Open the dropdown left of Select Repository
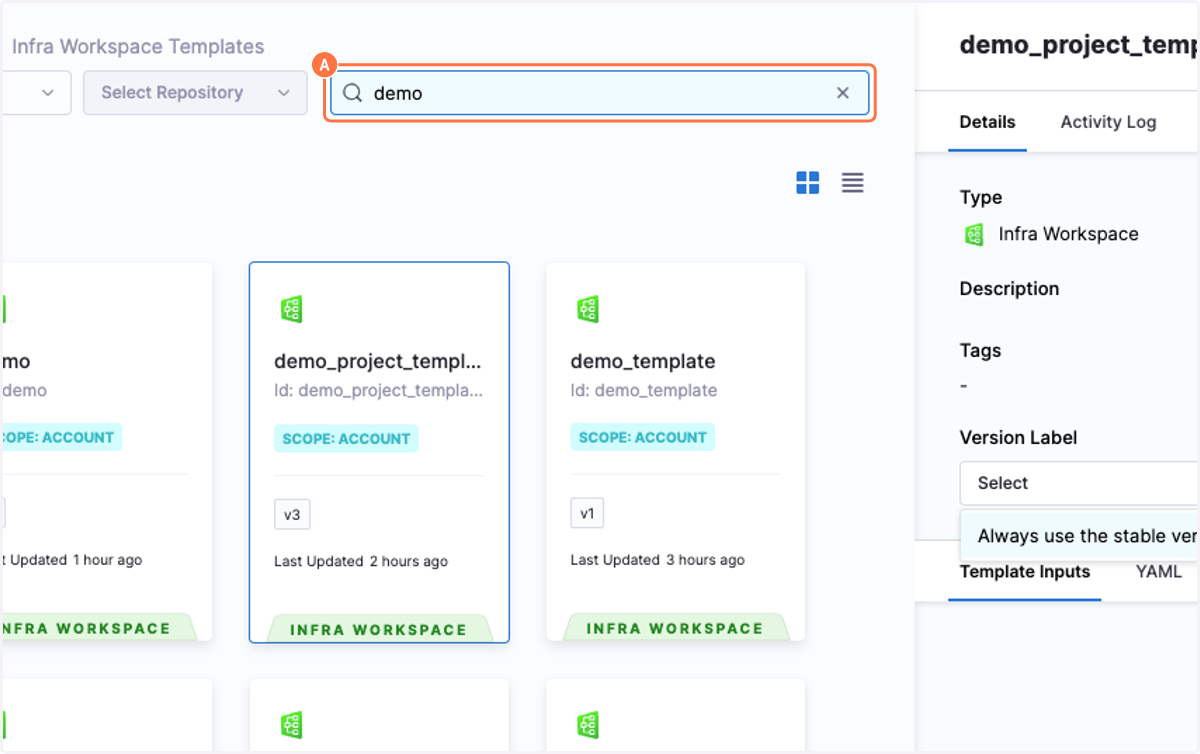This screenshot has width=1200, height=754. [x=35, y=93]
